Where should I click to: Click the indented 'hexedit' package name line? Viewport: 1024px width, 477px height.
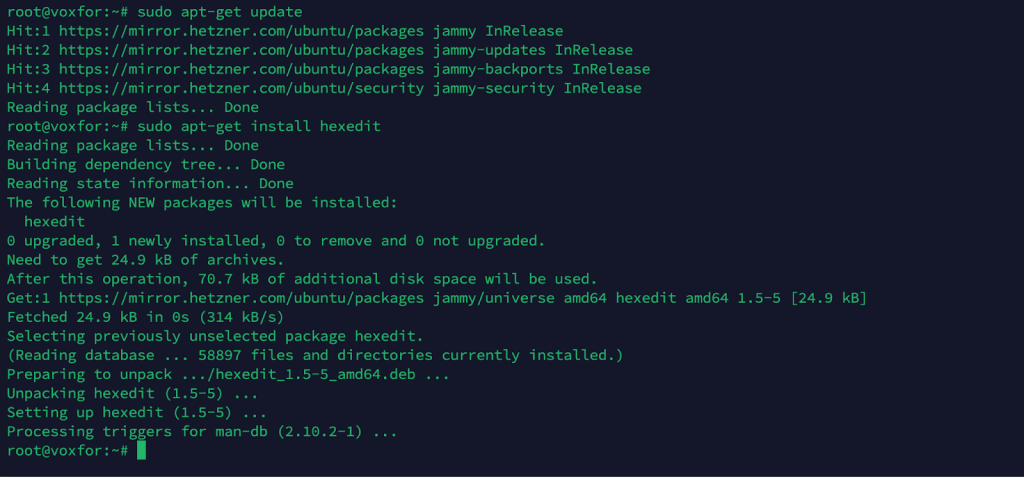(x=54, y=222)
